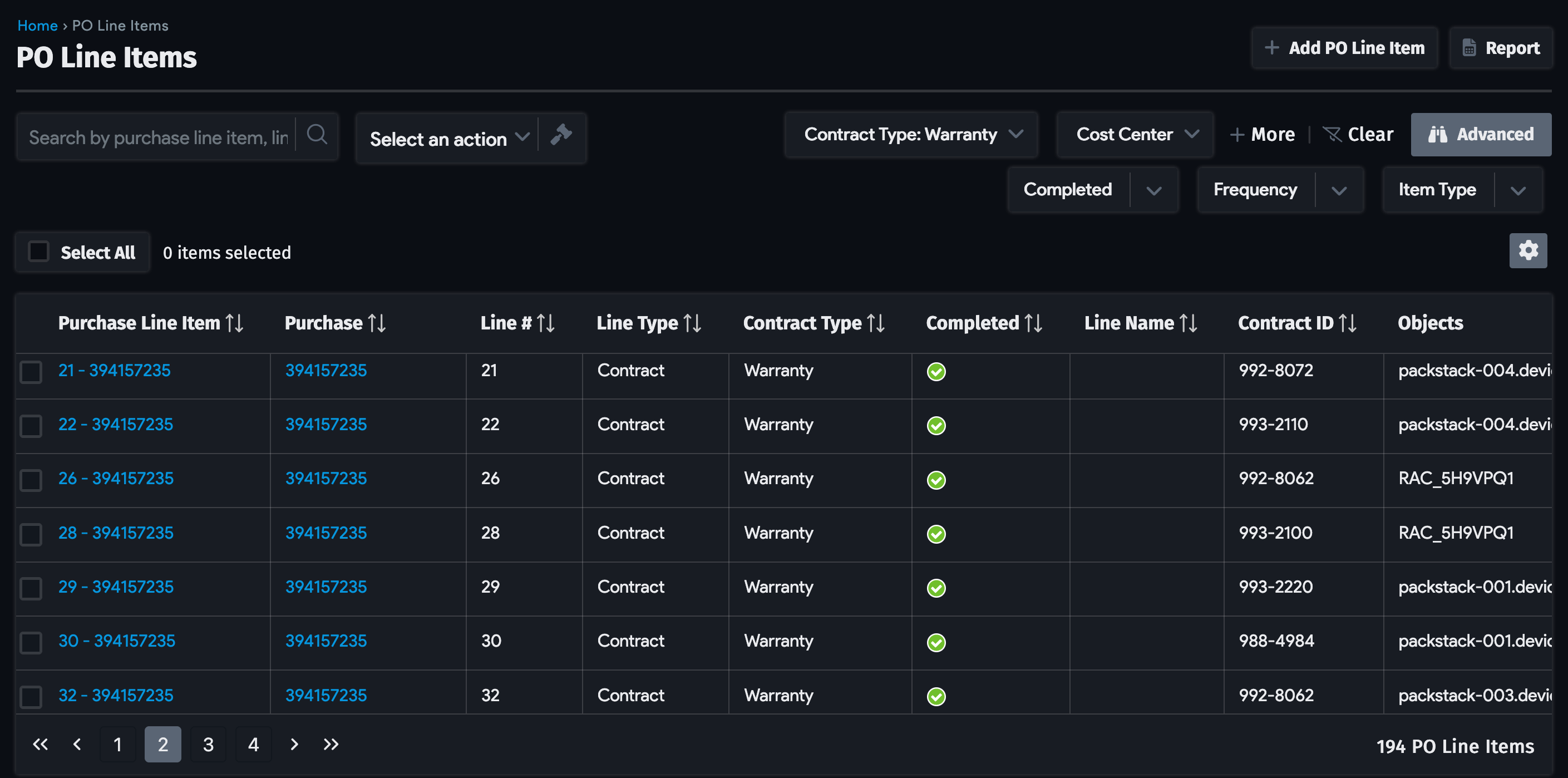Click the Advanced search button

tap(1481, 134)
